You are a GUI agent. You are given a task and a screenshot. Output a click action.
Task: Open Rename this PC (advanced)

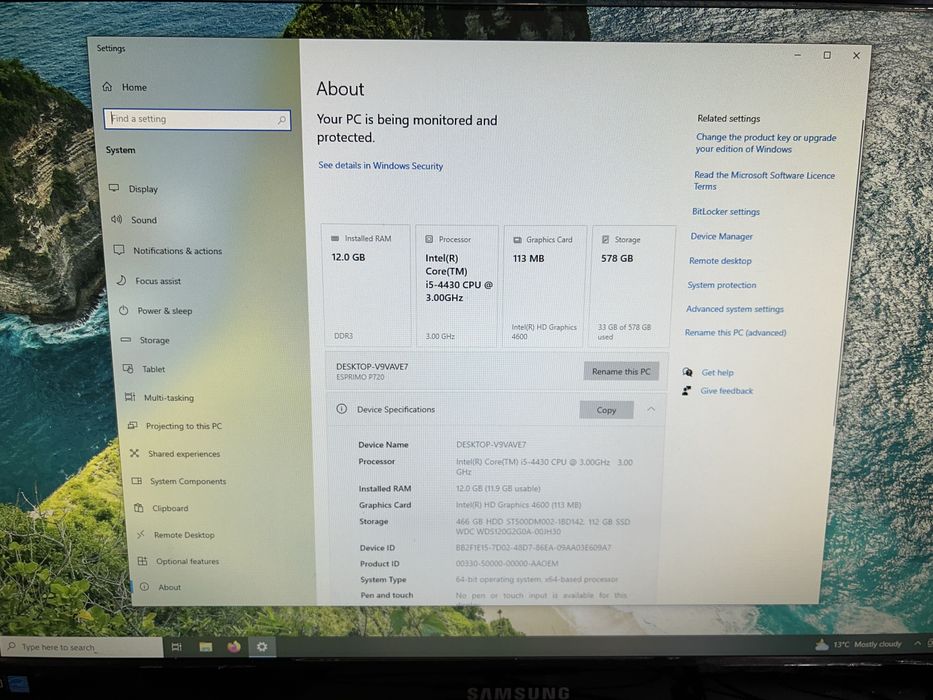735,333
